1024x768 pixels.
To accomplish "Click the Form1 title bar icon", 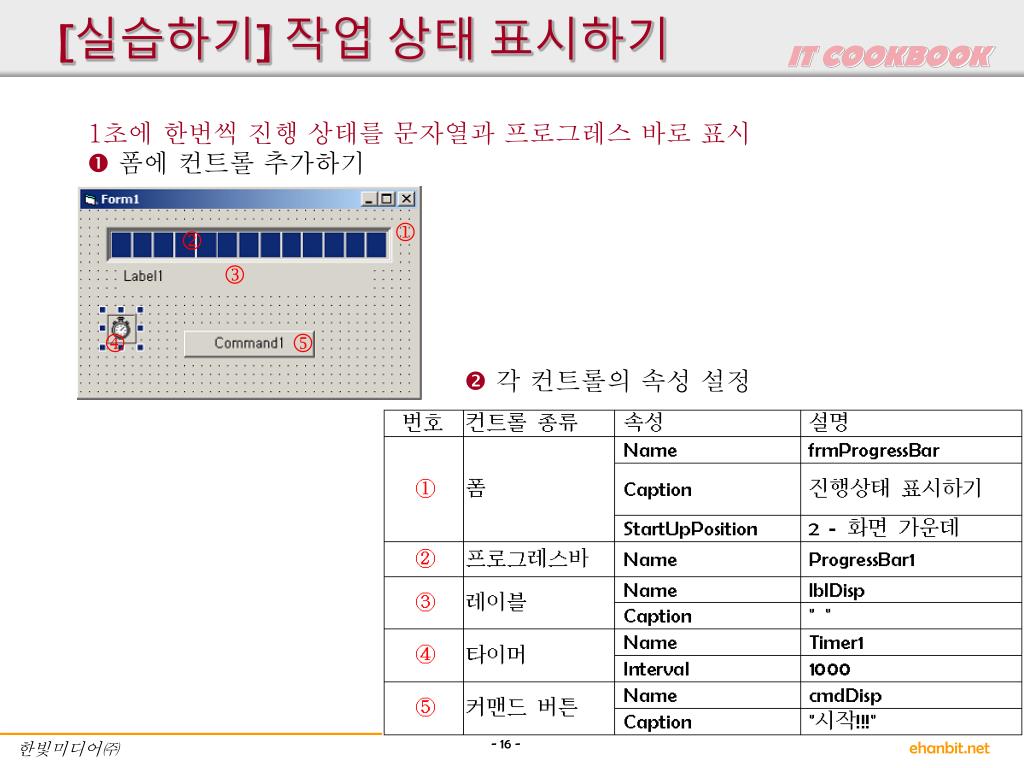I will click(x=91, y=199).
